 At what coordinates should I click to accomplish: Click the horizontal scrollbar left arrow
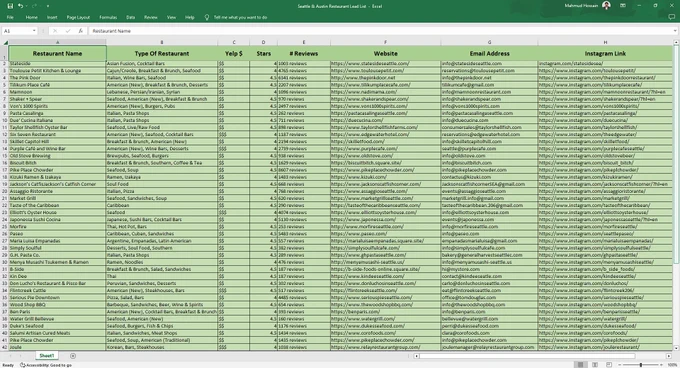click(416, 356)
